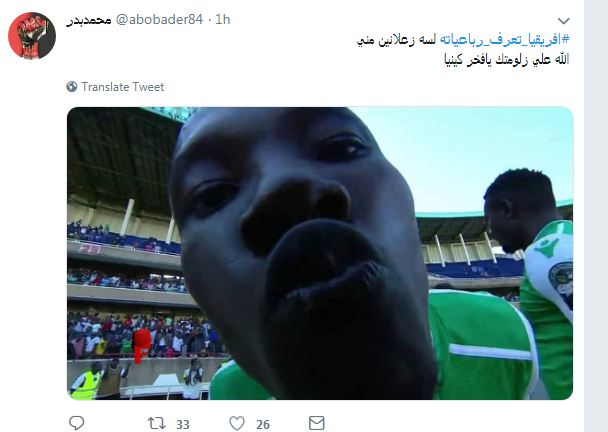Expand the tweet options chevron menu
This screenshot has height=432, width=608.
tap(563, 21)
